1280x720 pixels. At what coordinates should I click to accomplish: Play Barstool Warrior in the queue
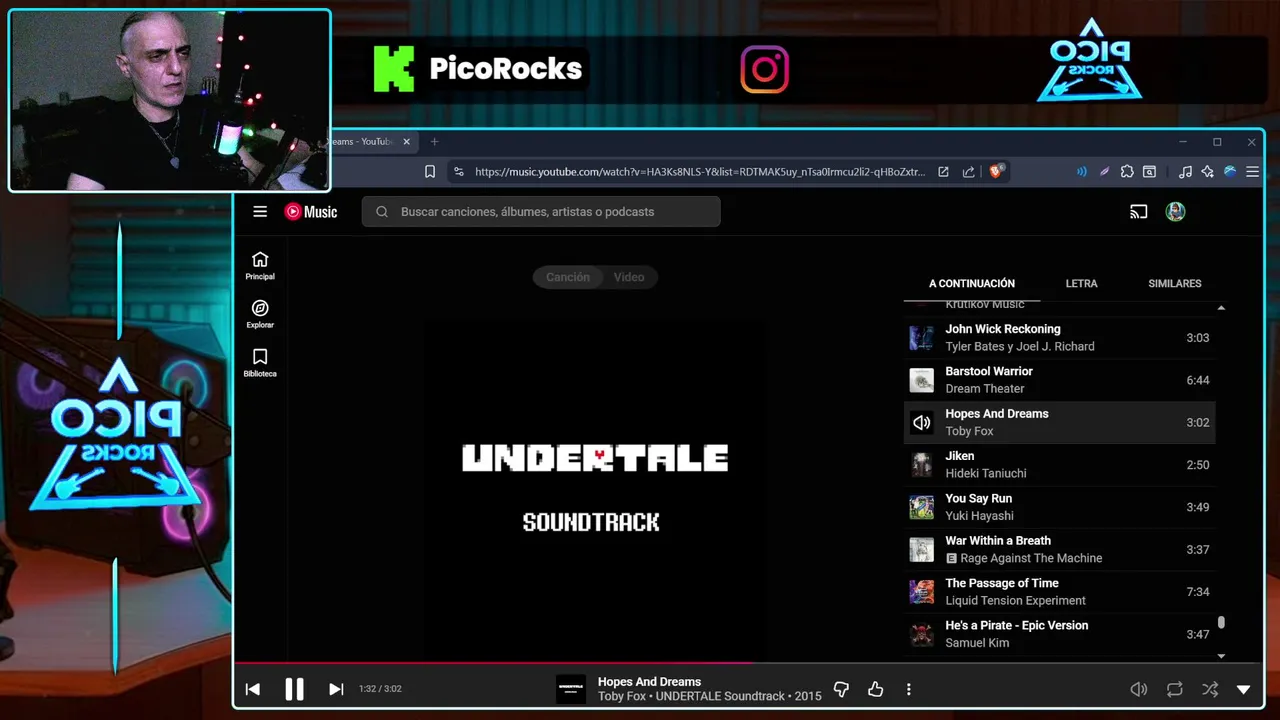click(1059, 380)
